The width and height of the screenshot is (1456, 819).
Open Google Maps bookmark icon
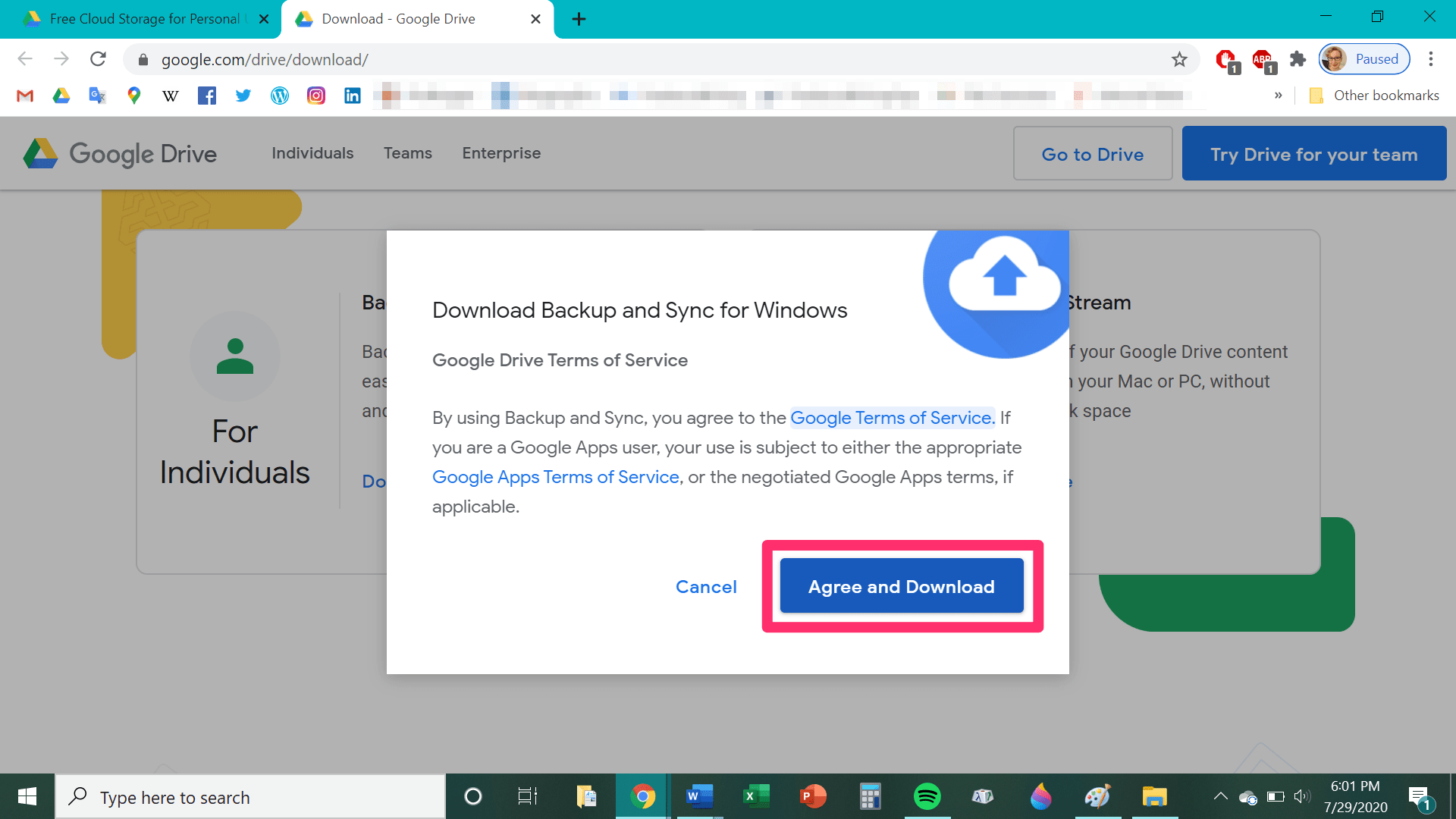(x=134, y=96)
